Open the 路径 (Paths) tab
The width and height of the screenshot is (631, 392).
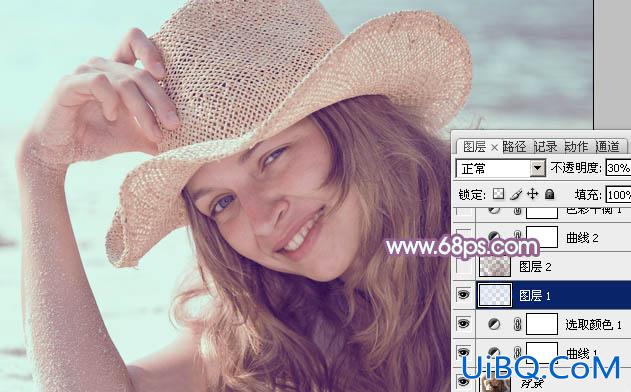click(514, 146)
